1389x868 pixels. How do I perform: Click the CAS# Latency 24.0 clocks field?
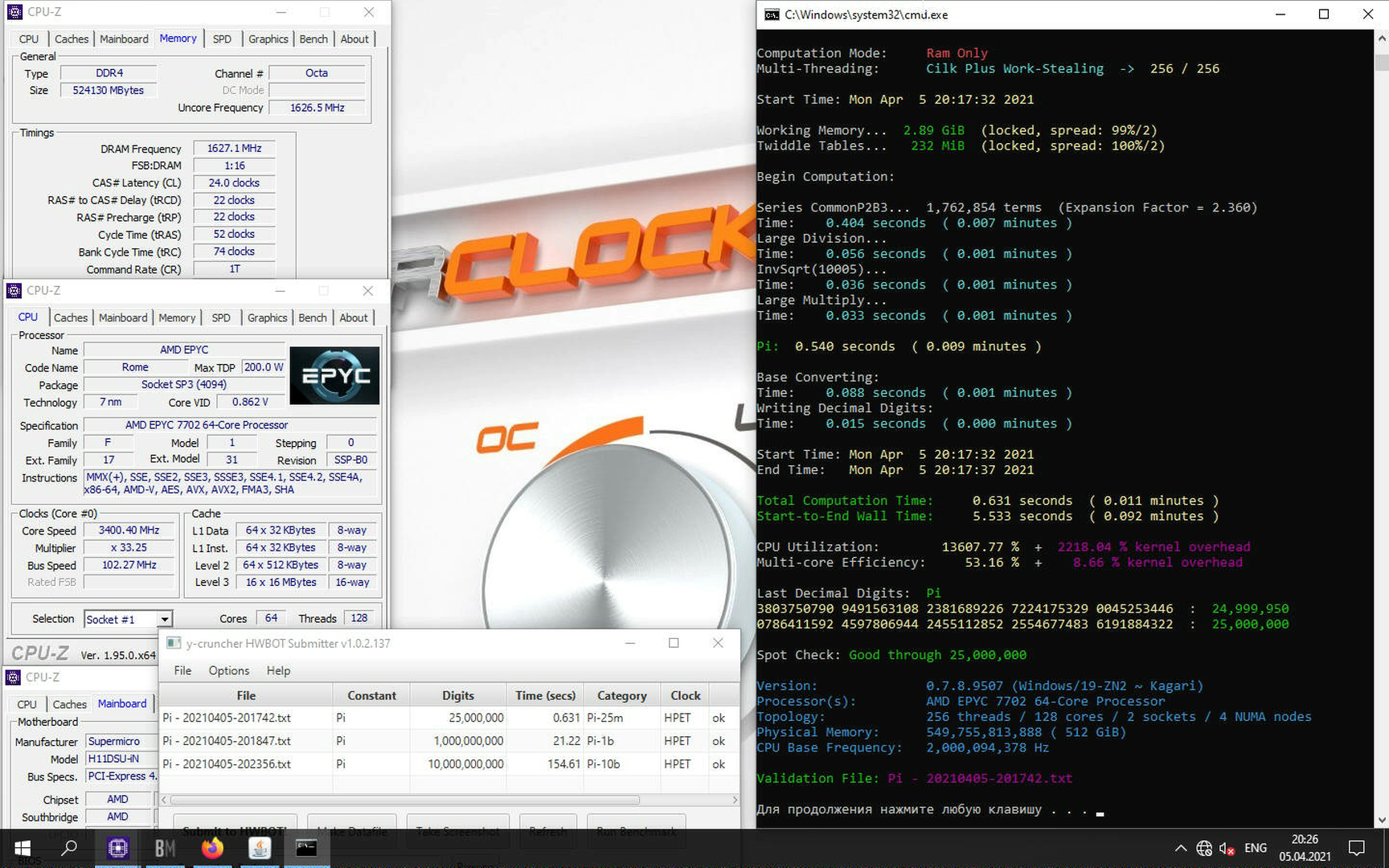pos(234,183)
